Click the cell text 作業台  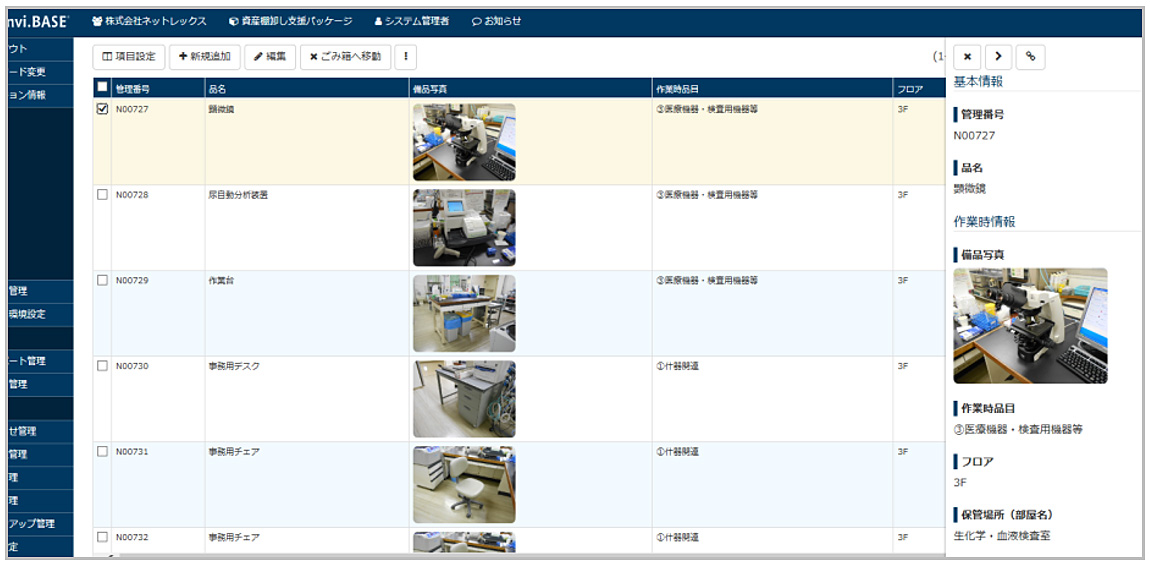click(221, 281)
